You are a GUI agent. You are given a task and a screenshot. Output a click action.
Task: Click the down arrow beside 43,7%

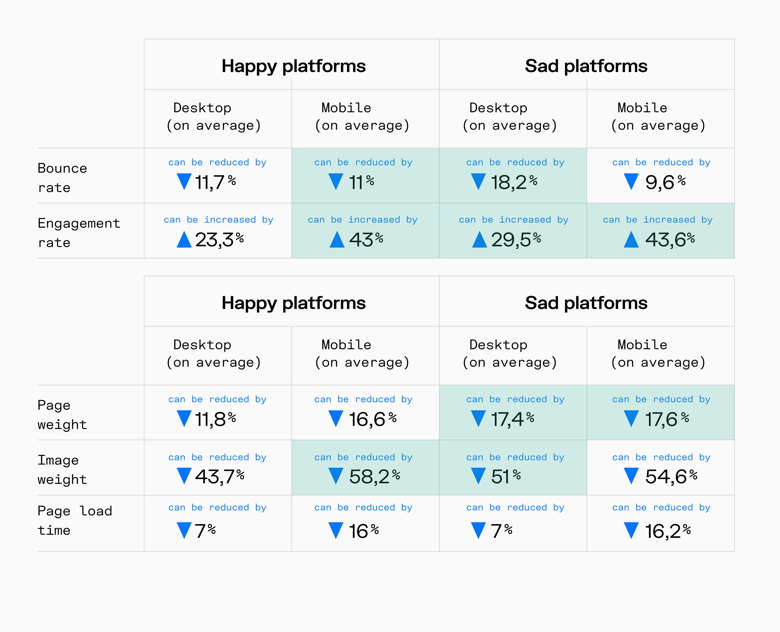click(184, 476)
